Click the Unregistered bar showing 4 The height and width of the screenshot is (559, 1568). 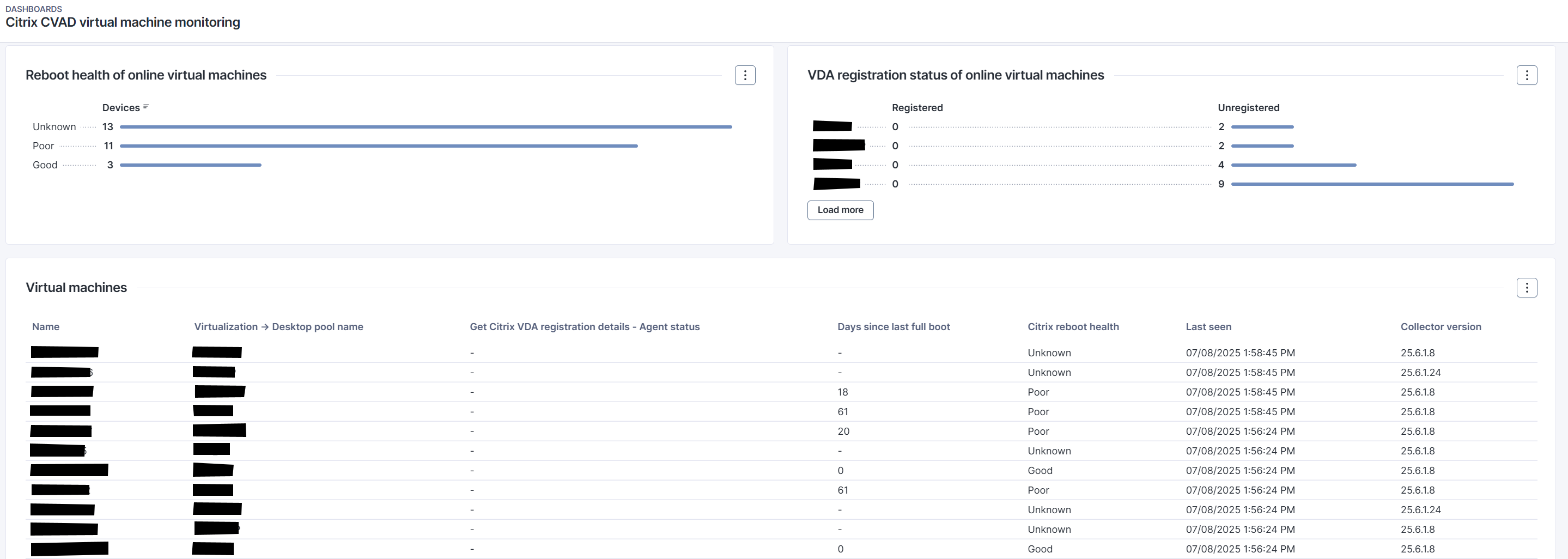tap(1293, 165)
